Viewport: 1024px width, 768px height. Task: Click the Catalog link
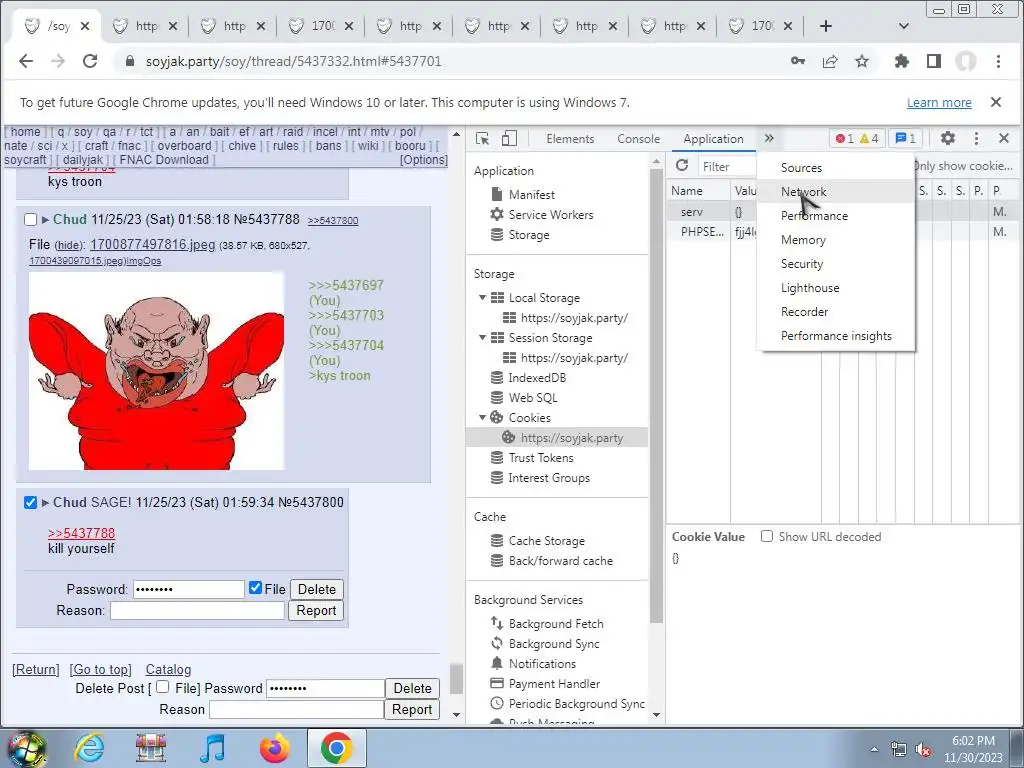click(x=168, y=669)
